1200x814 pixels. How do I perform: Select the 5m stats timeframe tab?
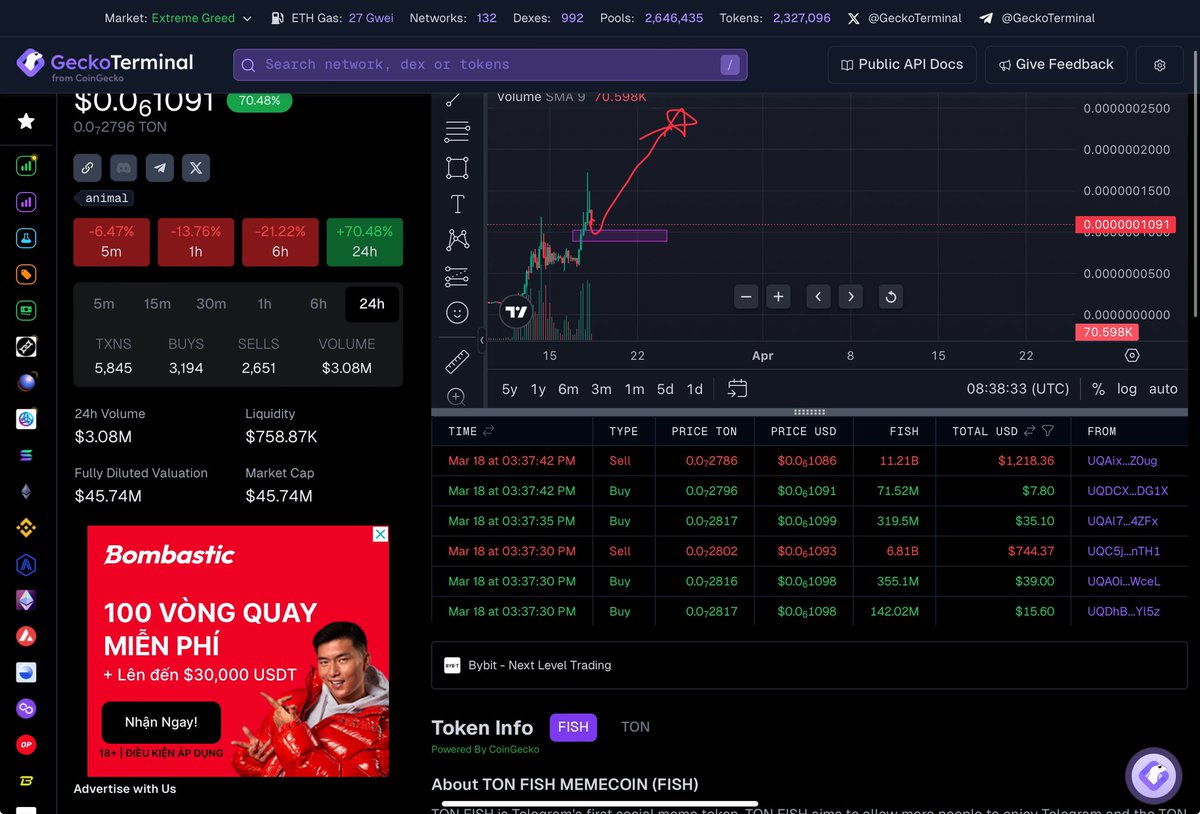pos(104,304)
